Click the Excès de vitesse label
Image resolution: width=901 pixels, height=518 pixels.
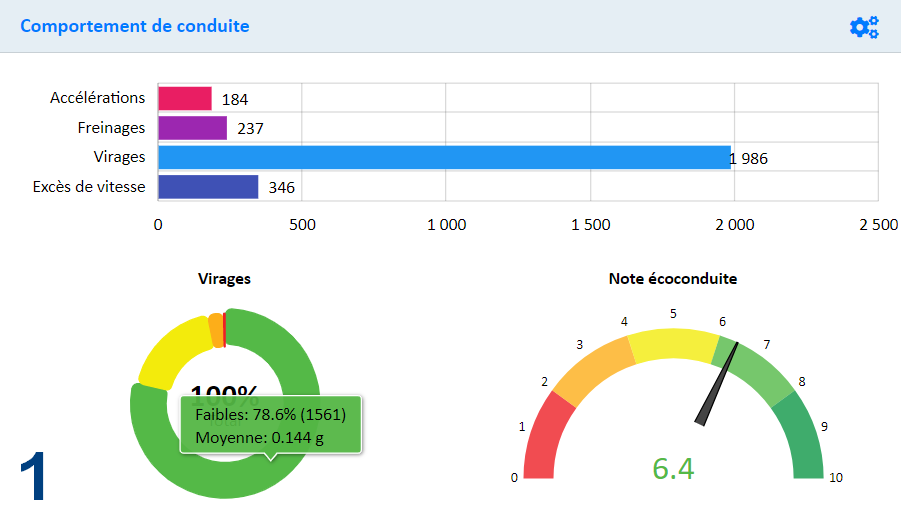pyautogui.click(x=88, y=187)
